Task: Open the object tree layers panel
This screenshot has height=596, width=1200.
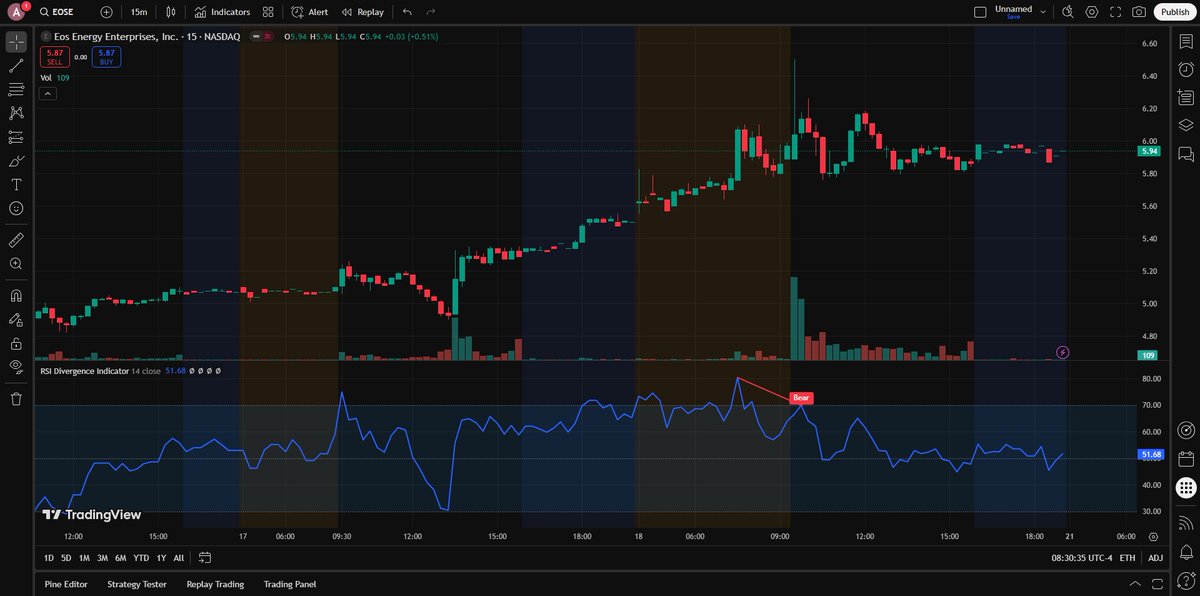Action: (1186, 125)
